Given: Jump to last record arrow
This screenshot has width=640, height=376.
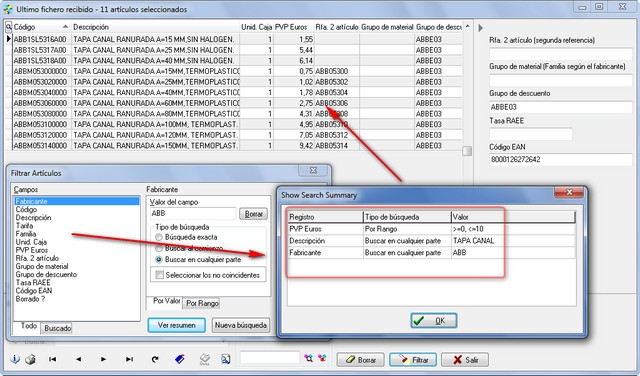Looking at the screenshot, I should 129,359.
